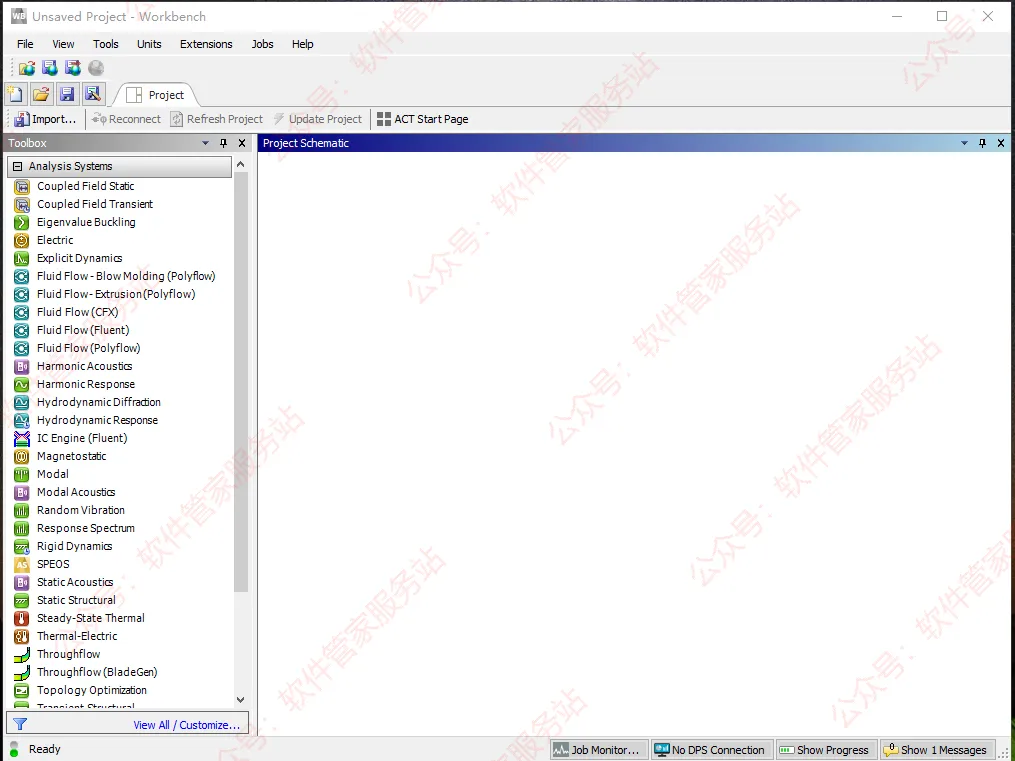Click the Toolbox scroll up arrow
The height and width of the screenshot is (761, 1015).
(x=241, y=164)
